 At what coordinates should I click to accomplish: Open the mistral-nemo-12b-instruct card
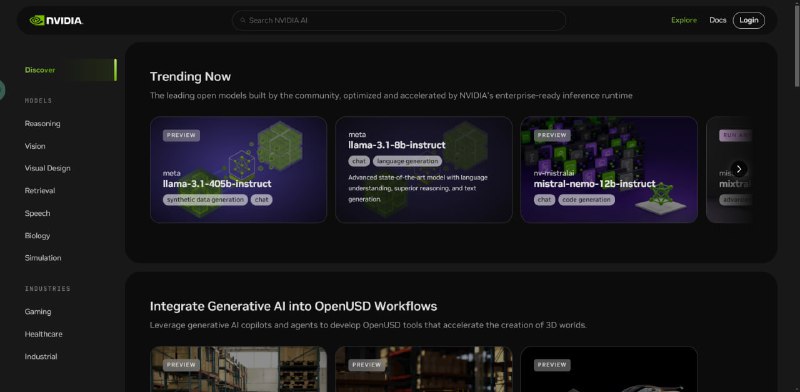click(609, 169)
